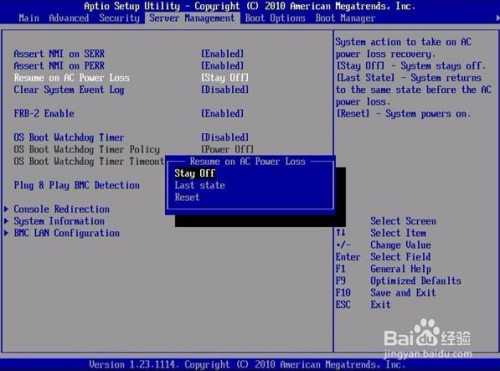Click the Resume on AC Power Loss popup title
The image size is (500, 371).
coord(247,162)
